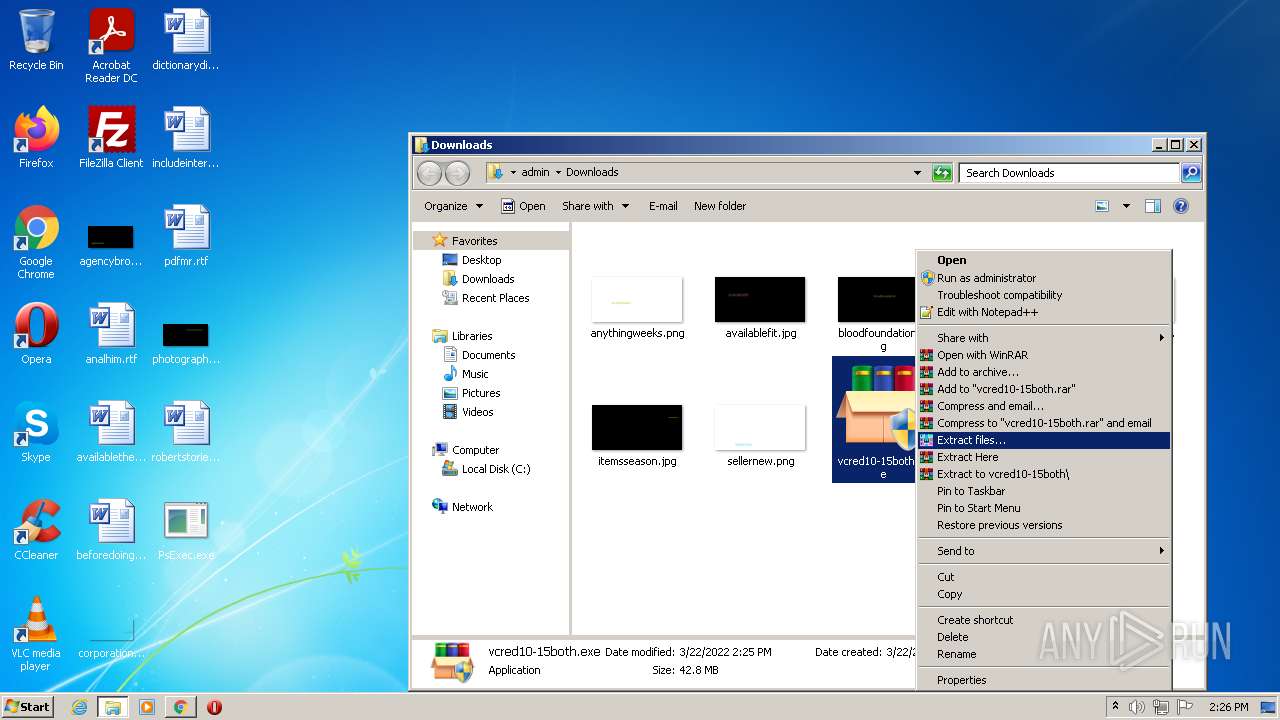
Task: Open Properties from context menu
Action: point(1044,680)
